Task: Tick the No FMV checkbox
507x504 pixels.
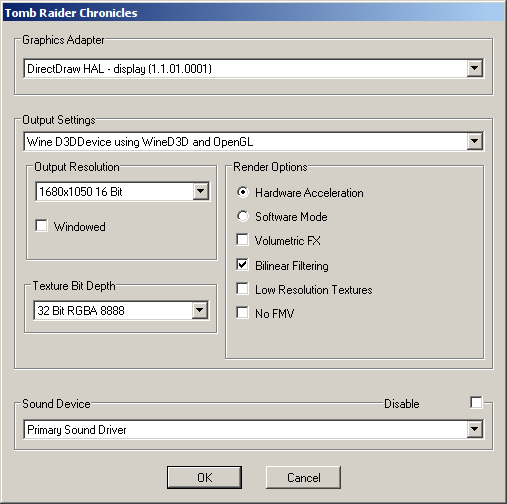Action: coord(242,313)
